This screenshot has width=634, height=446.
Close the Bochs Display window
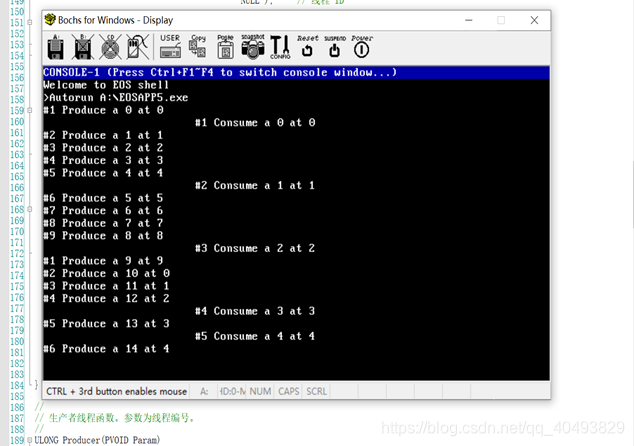tap(535, 20)
